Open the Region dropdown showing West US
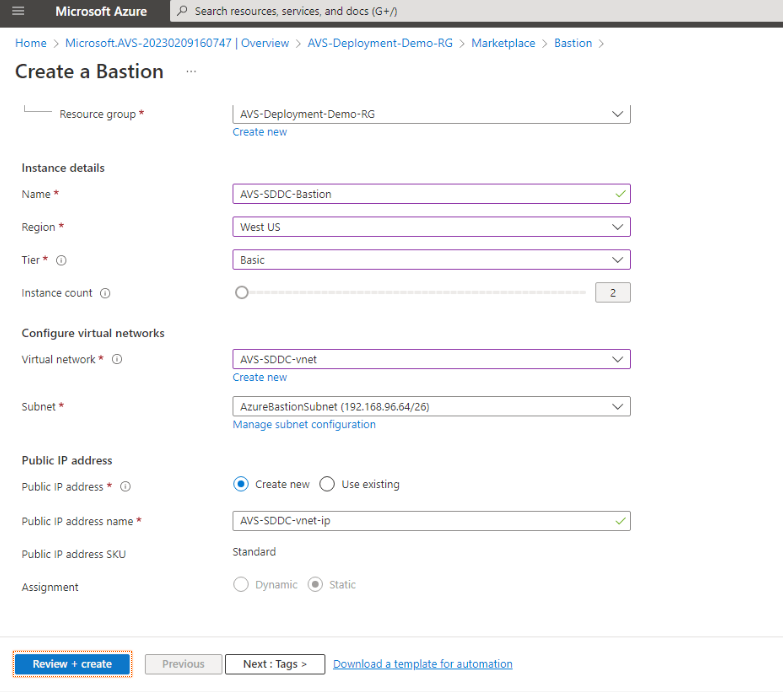 coord(431,227)
